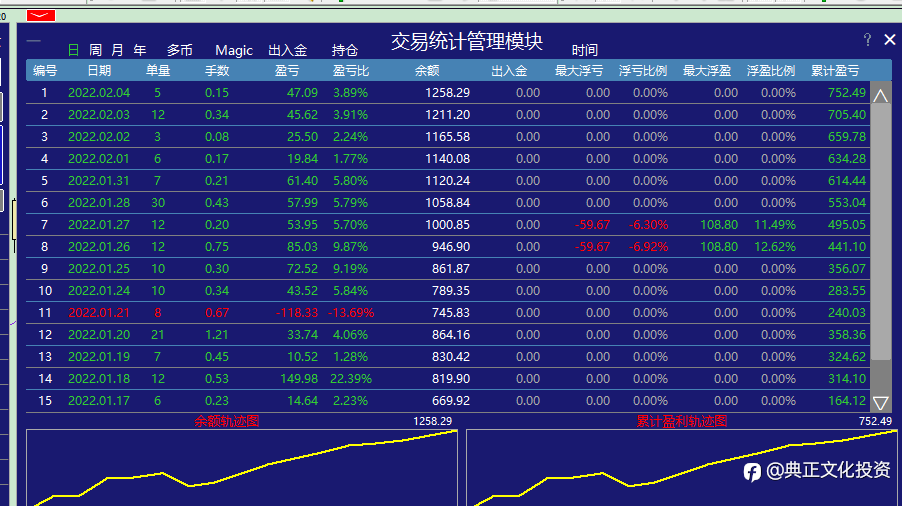Select the date cell 2022.02.02
Image resolution: width=902 pixels, height=506 pixels.
tap(99, 137)
